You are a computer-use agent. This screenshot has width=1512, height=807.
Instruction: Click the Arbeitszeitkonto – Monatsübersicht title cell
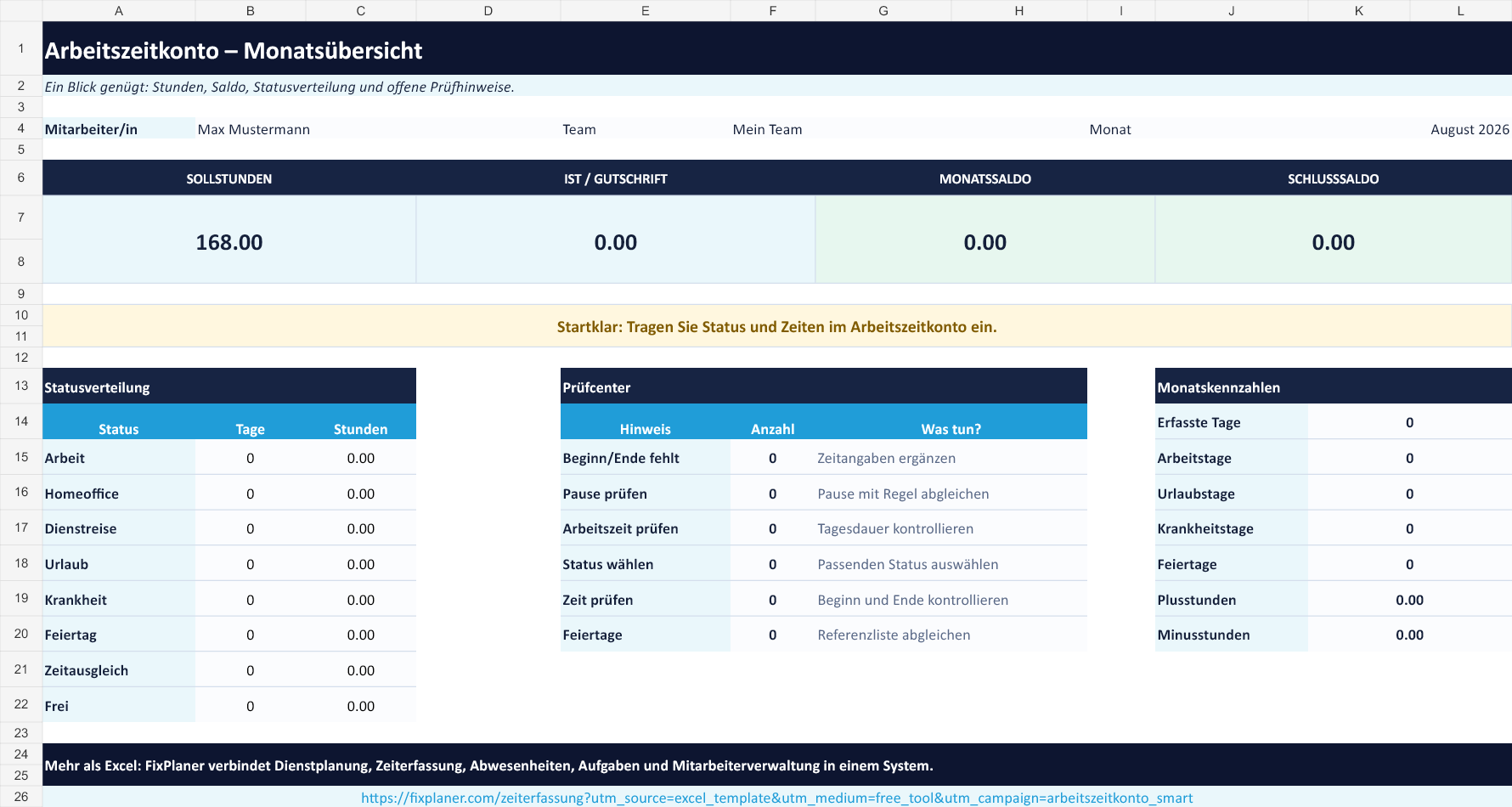click(777, 50)
